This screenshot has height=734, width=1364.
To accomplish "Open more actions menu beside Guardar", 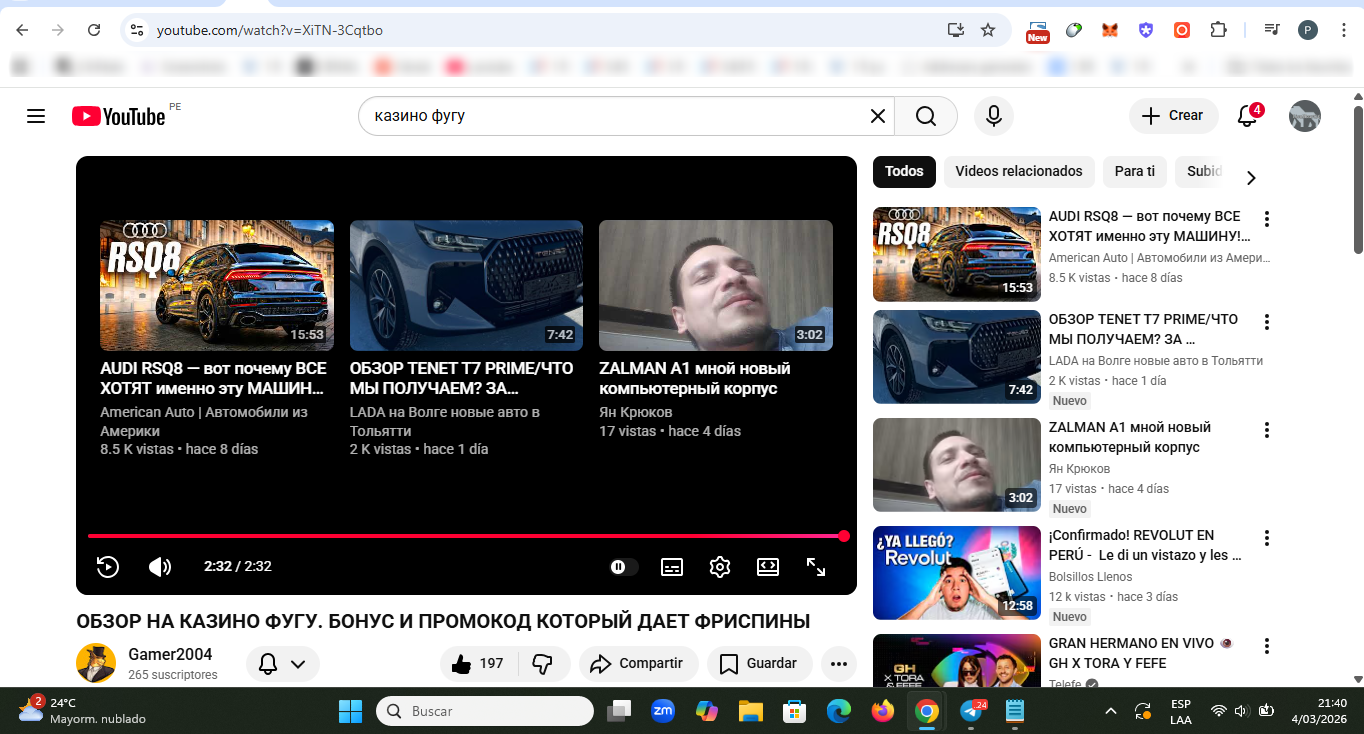I will point(839,663).
